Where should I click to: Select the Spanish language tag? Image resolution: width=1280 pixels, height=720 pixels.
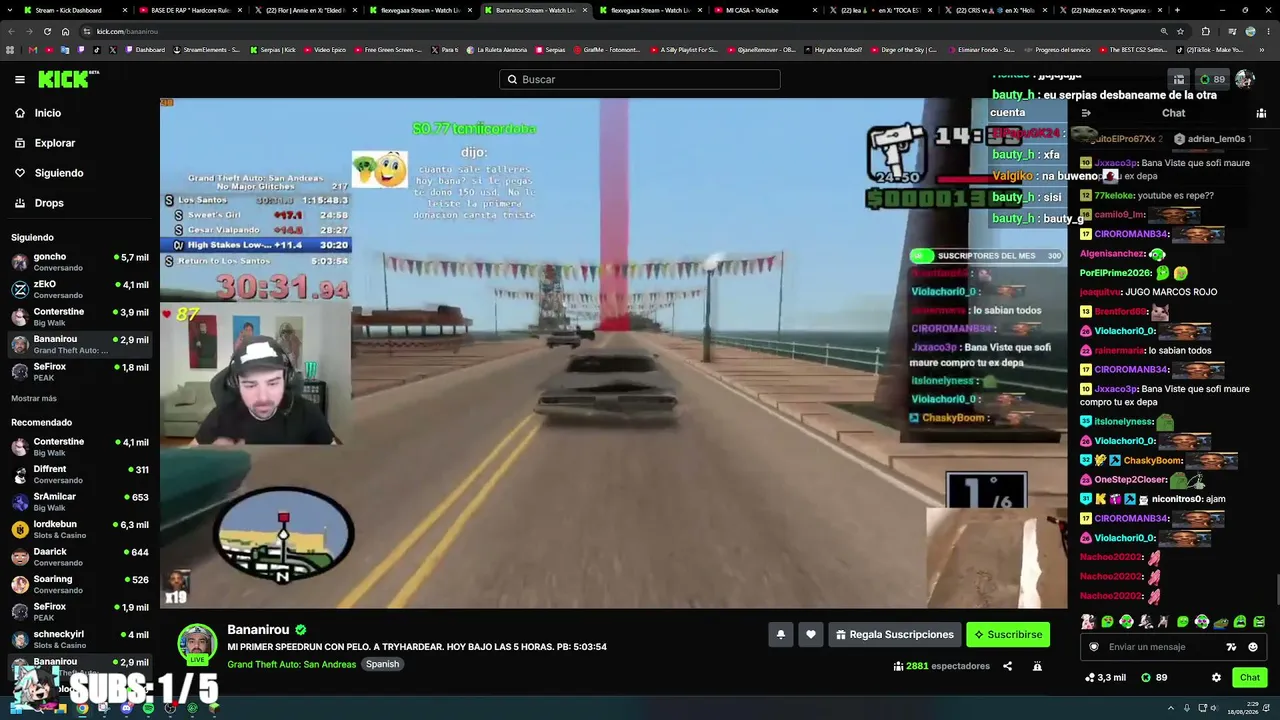(x=382, y=664)
